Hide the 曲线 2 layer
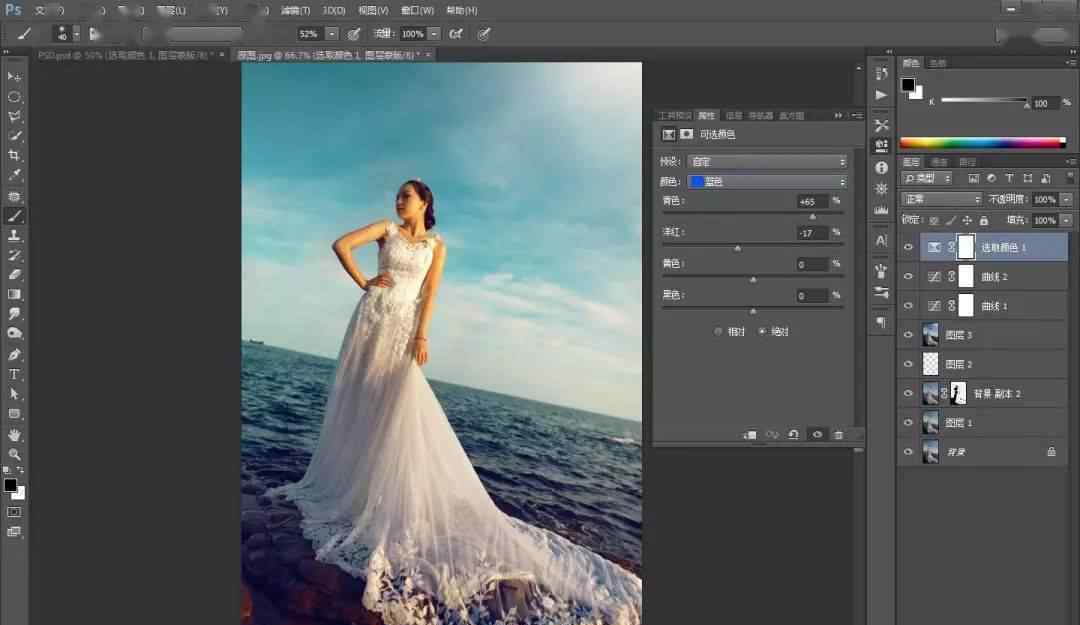The width and height of the screenshot is (1080, 625). pos(908,276)
